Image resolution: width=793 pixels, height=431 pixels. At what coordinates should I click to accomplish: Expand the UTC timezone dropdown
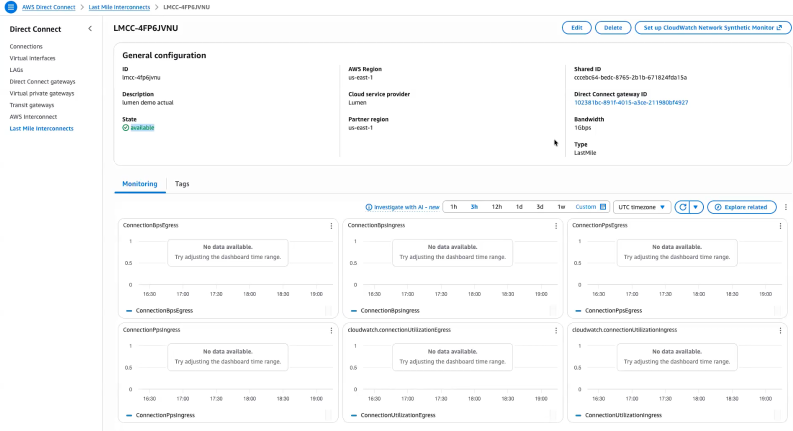[641, 207]
